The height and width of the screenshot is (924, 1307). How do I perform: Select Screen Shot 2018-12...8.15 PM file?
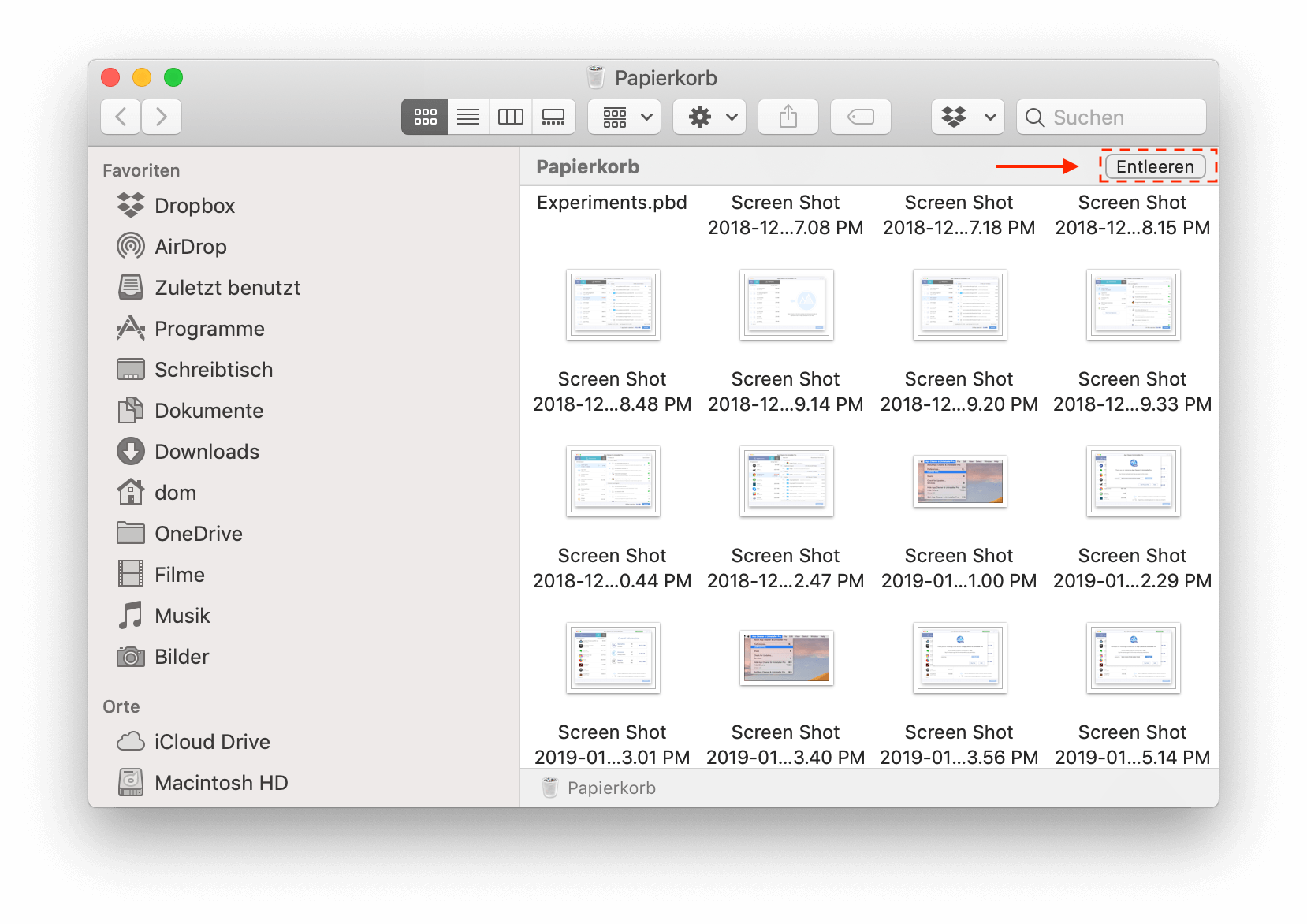click(x=1133, y=214)
